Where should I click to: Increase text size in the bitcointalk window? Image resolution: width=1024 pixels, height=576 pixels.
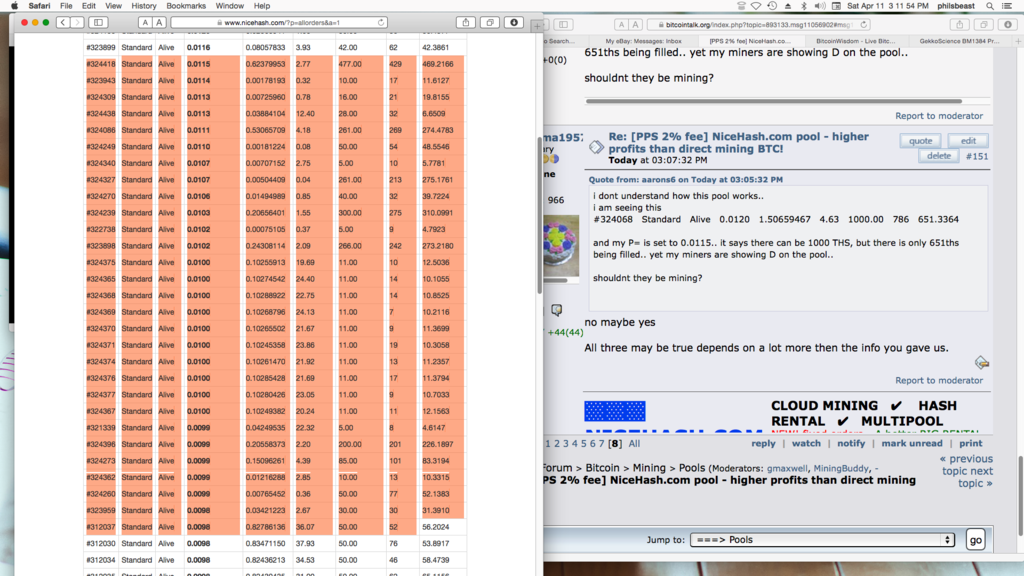click(x=635, y=24)
